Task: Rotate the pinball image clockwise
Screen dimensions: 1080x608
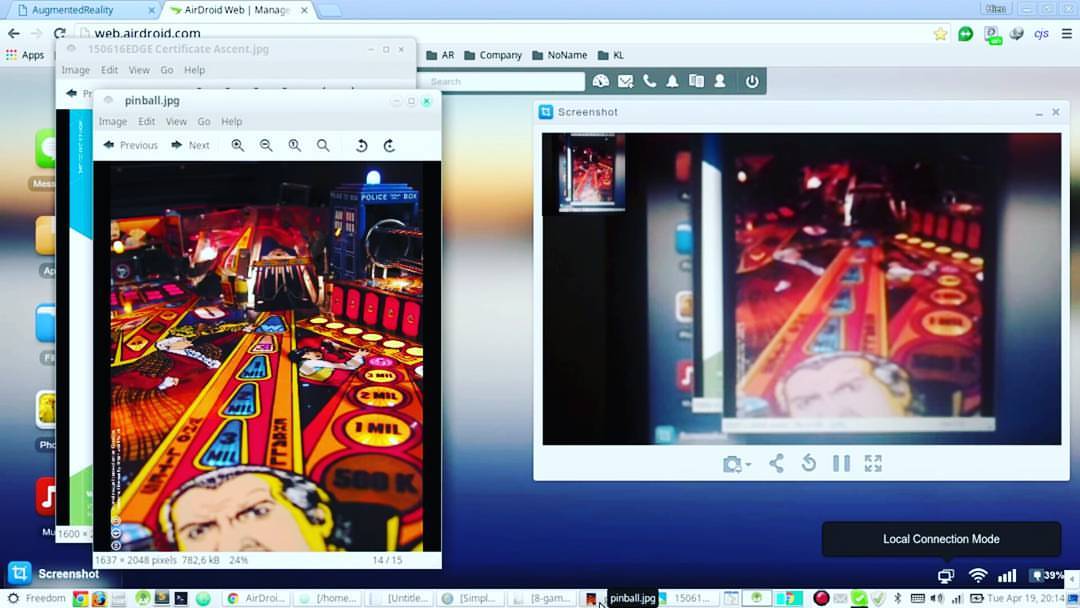Action: [x=389, y=145]
